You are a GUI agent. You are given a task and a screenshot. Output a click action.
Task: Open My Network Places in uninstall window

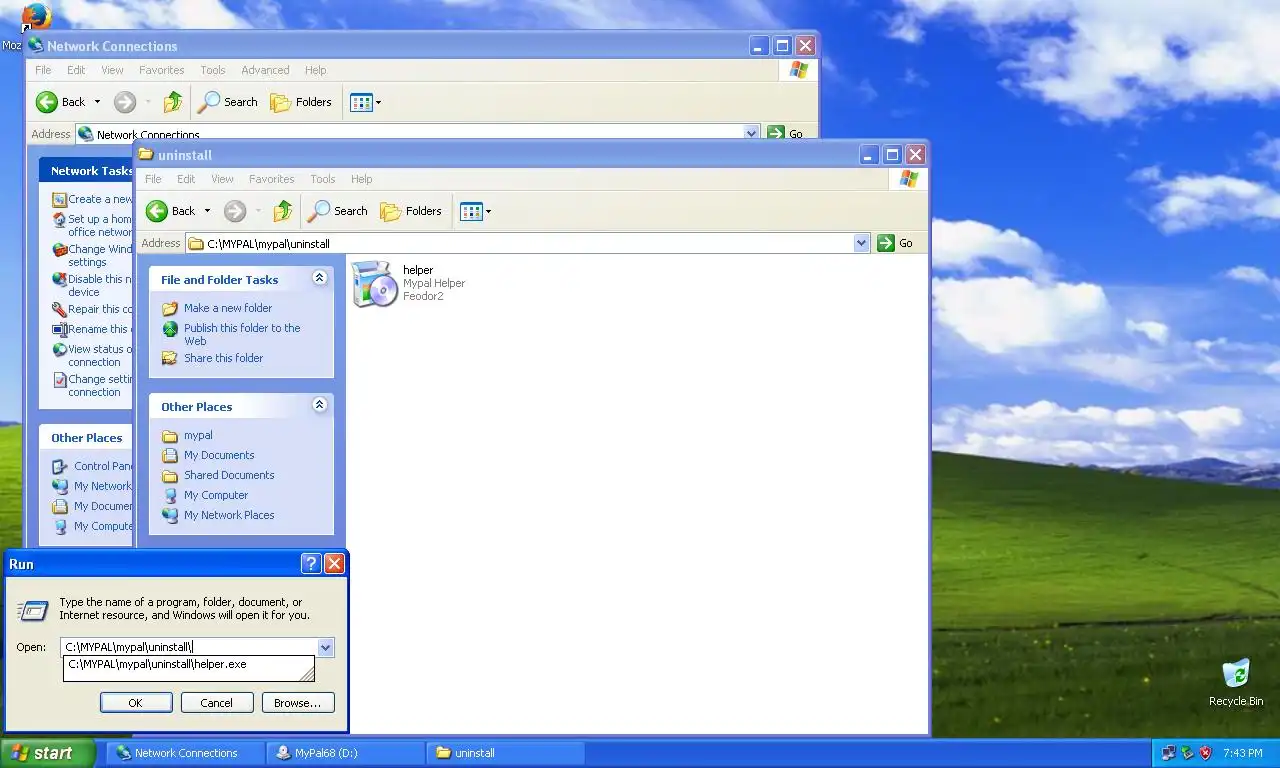pos(229,515)
